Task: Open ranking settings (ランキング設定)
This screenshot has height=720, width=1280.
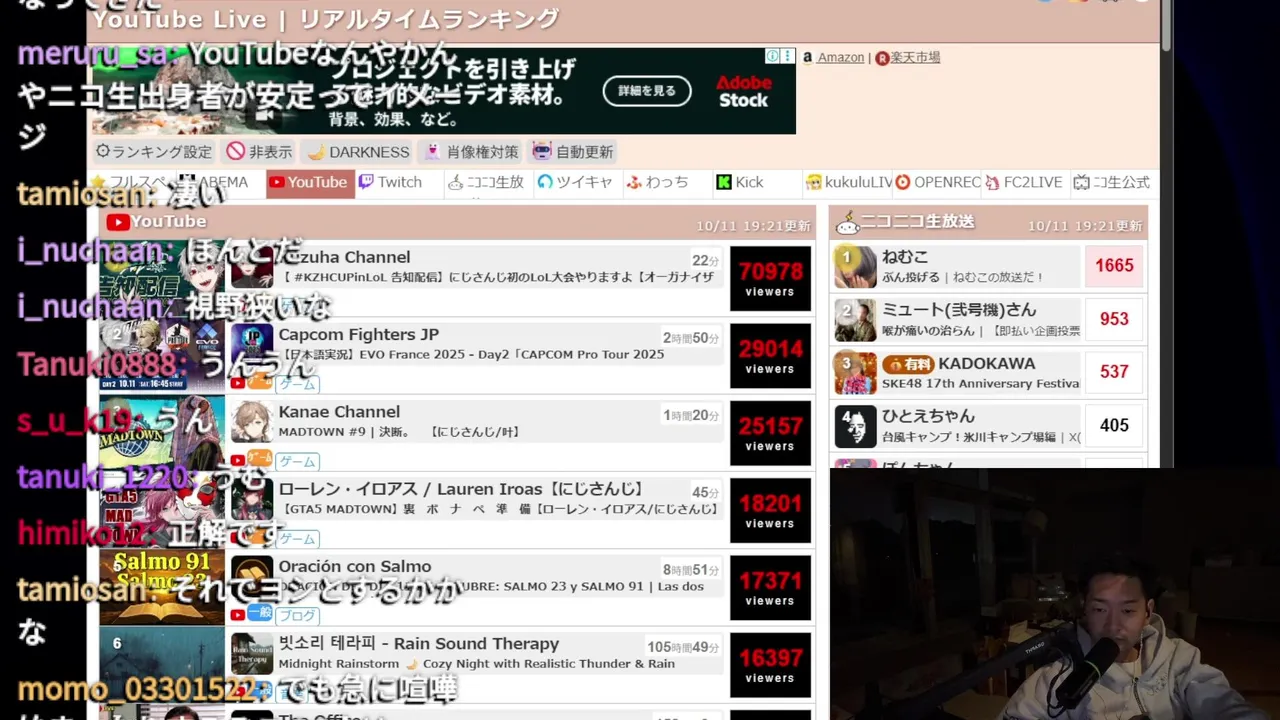Action: (x=154, y=152)
